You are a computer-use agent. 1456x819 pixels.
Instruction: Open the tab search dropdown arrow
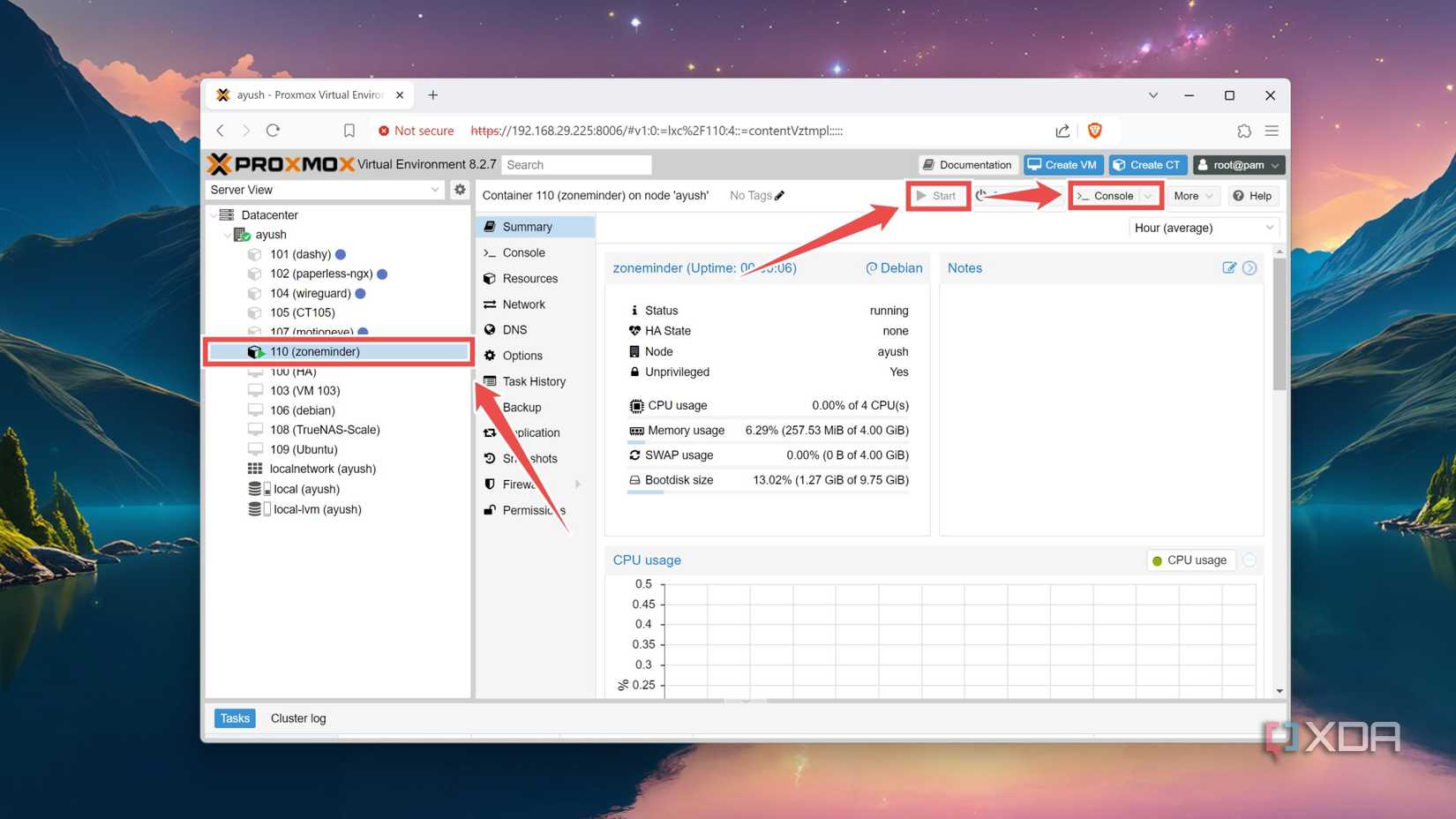pos(1152,94)
